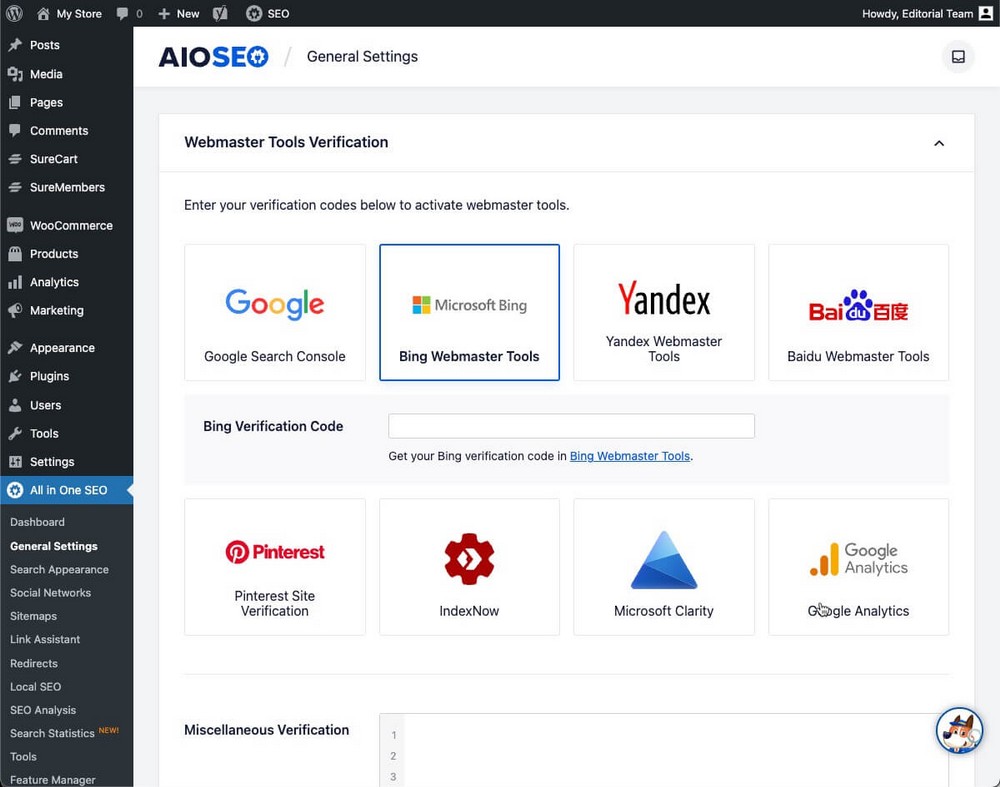Click the Yoast icon in admin bar
This screenshot has width=1000, height=787.
pos(221,13)
